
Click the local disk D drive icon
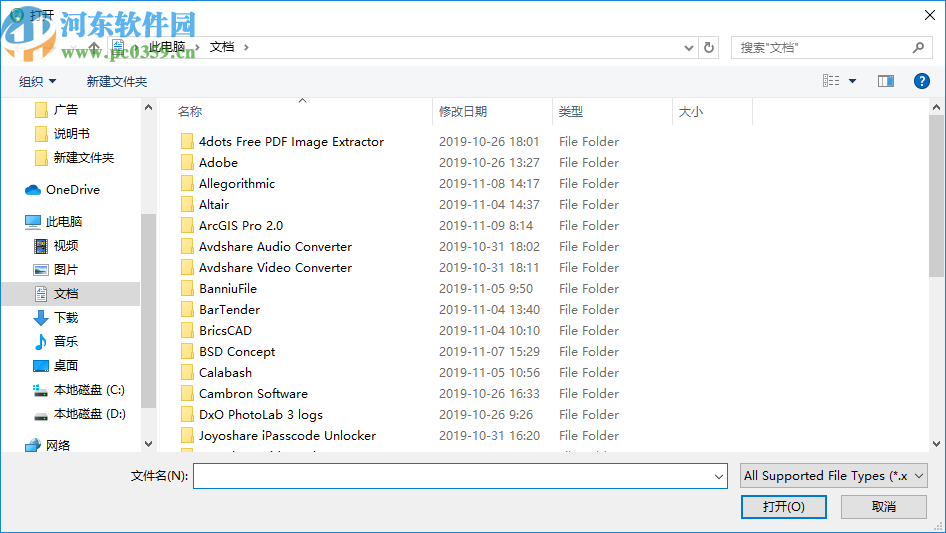coord(40,415)
